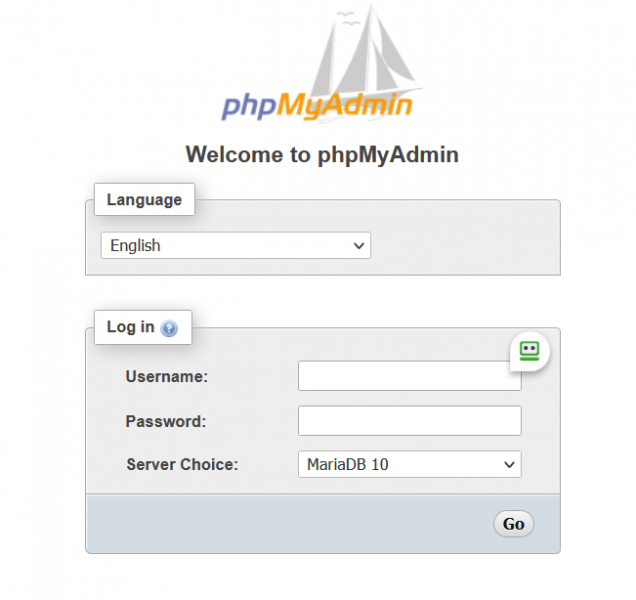Open the Log in help question-mark icon
636x600 pixels.
tap(169, 328)
